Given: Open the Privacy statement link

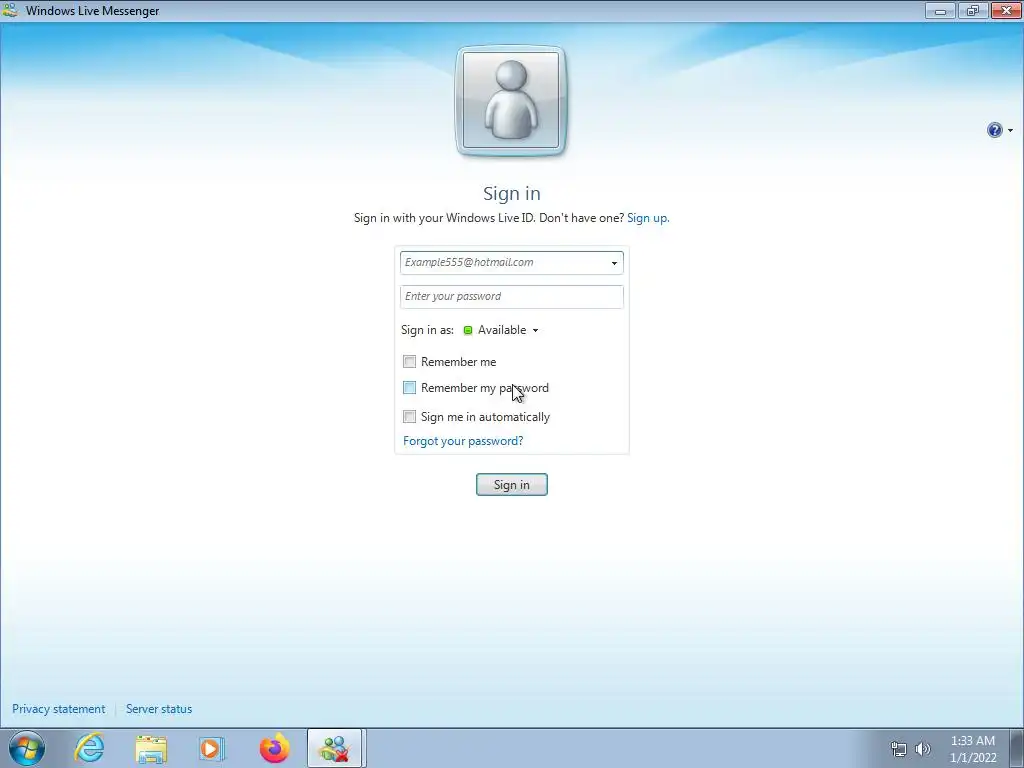Looking at the screenshot, I should (58, 709).
